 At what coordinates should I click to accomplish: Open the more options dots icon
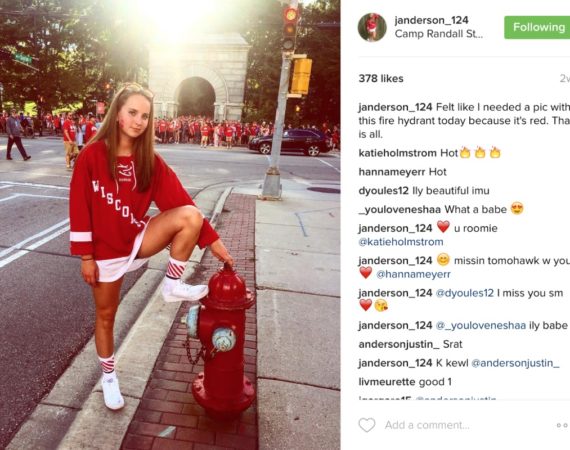click(x=563, y=425)
